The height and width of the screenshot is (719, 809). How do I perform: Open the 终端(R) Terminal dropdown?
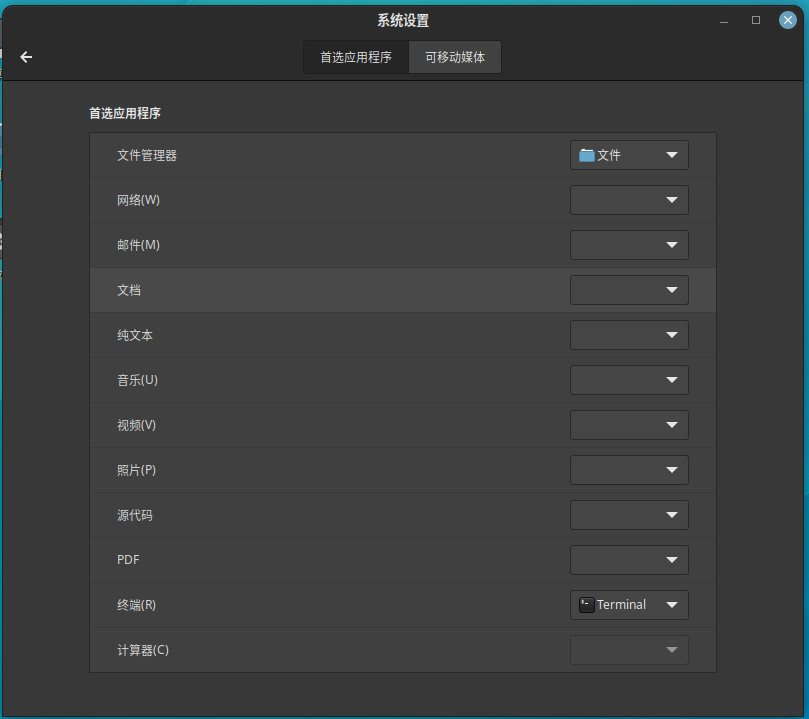point(629,605)
